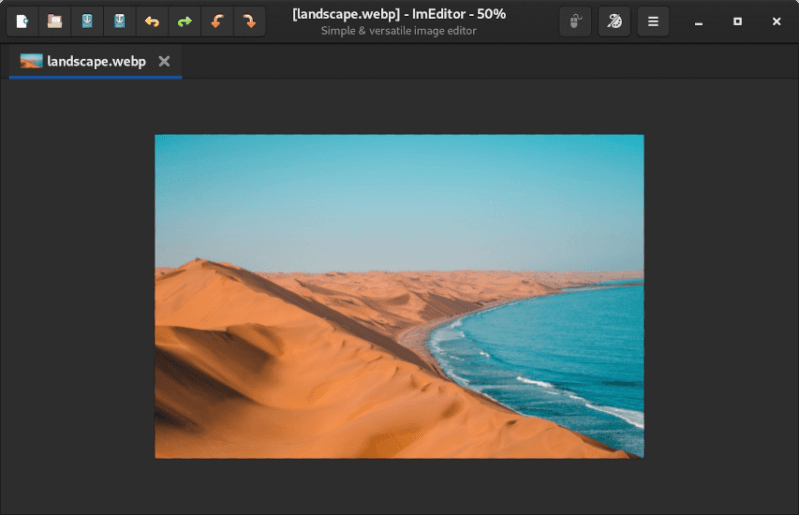Open an image file using the folder icon
The image size is (799, 515).
[55, 21]
